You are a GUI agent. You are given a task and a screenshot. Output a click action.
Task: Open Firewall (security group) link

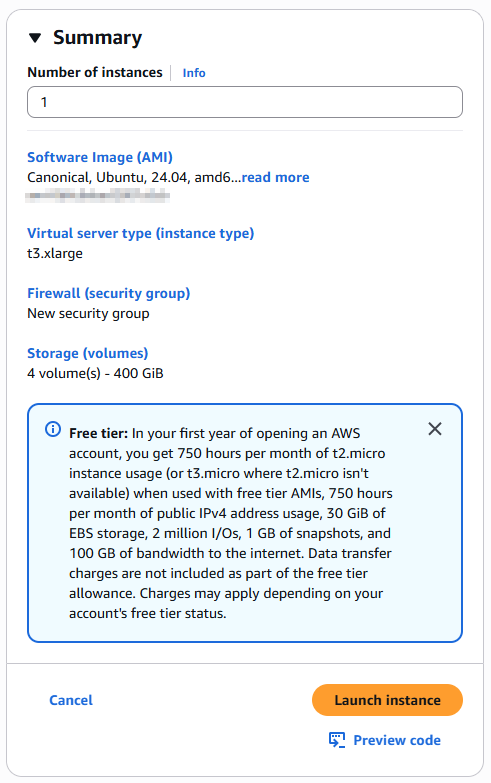point(108,293)
